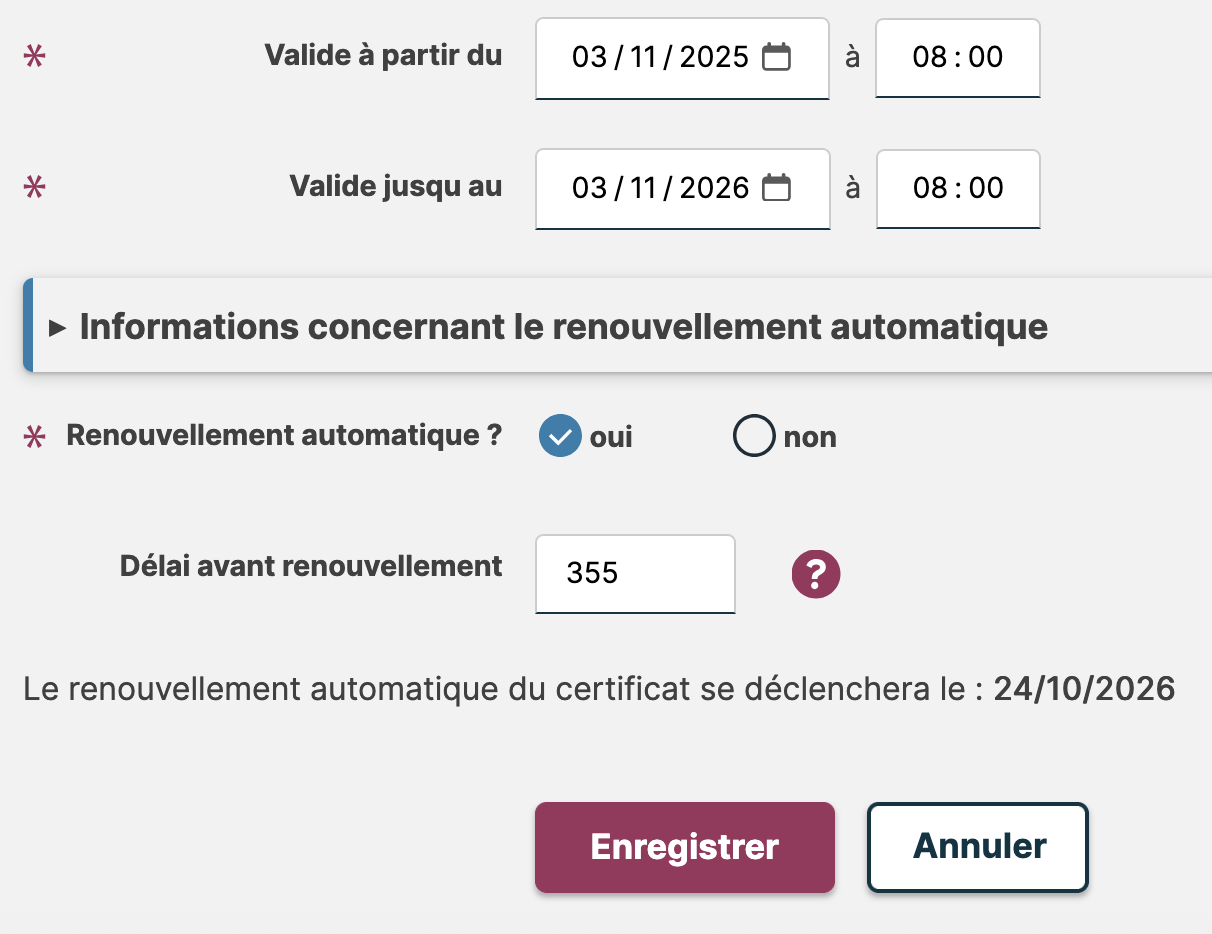Click the question mark help icon
1212x934 pixels.
[x=816, y=574]
